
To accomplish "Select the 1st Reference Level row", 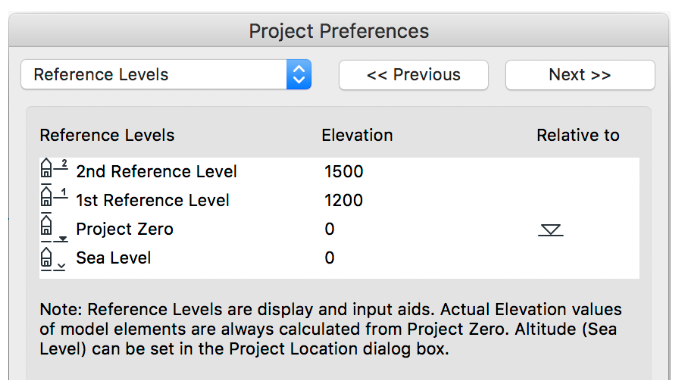I will [339, 200].
